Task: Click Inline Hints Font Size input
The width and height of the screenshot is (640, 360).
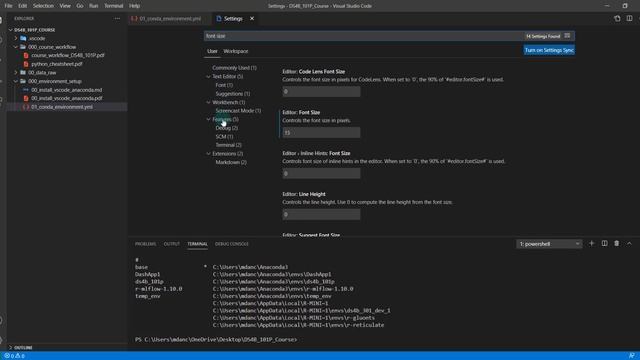Action: (x=321, y=173)
